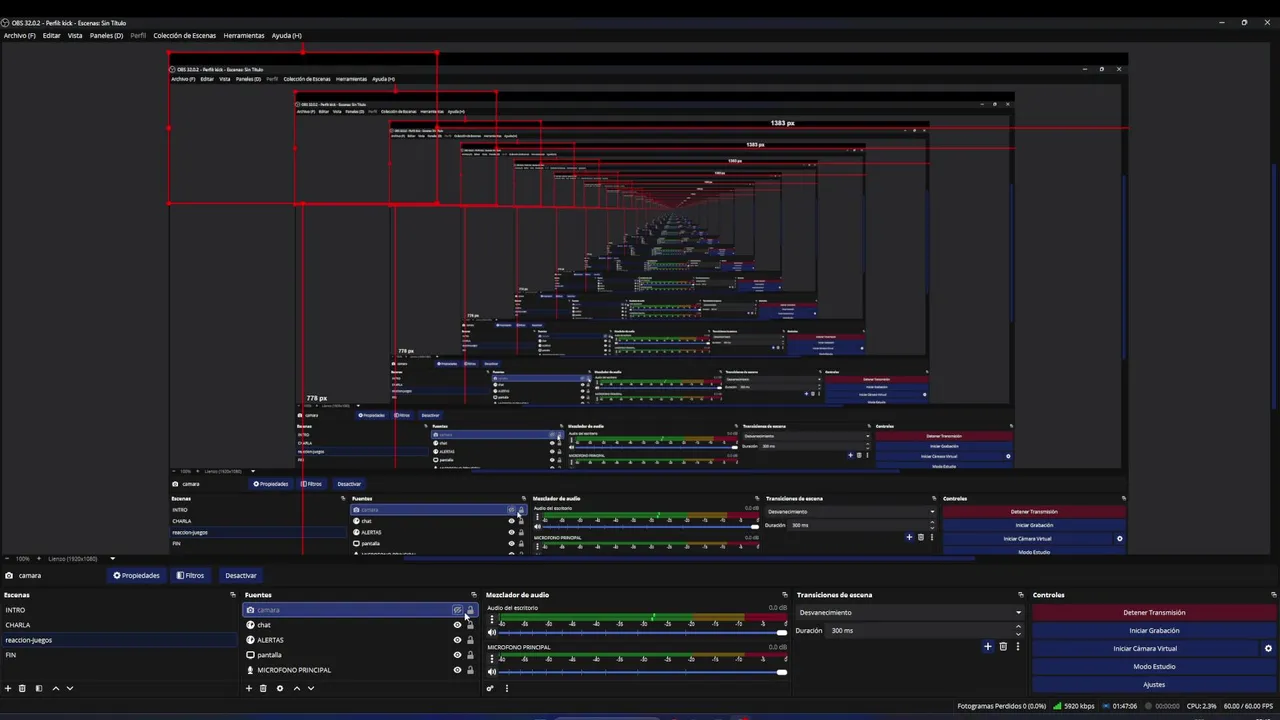This screenshot has height=720, width=1280.
Task: Open MICROFONO PRINCIPAL options menu dots
Action: [x=491, y=660]
